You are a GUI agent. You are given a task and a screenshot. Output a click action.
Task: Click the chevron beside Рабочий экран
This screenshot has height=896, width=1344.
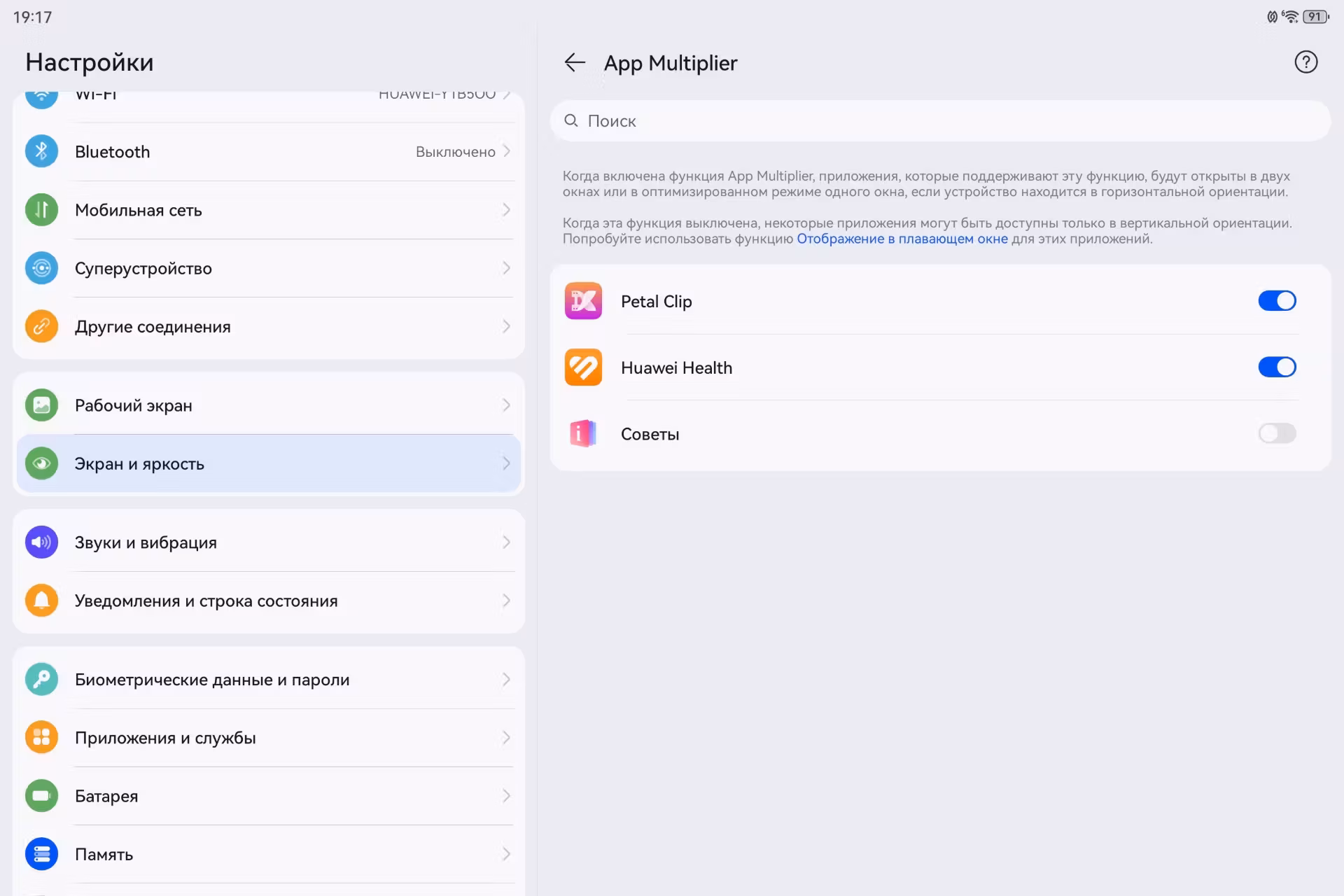coord(506,405)
